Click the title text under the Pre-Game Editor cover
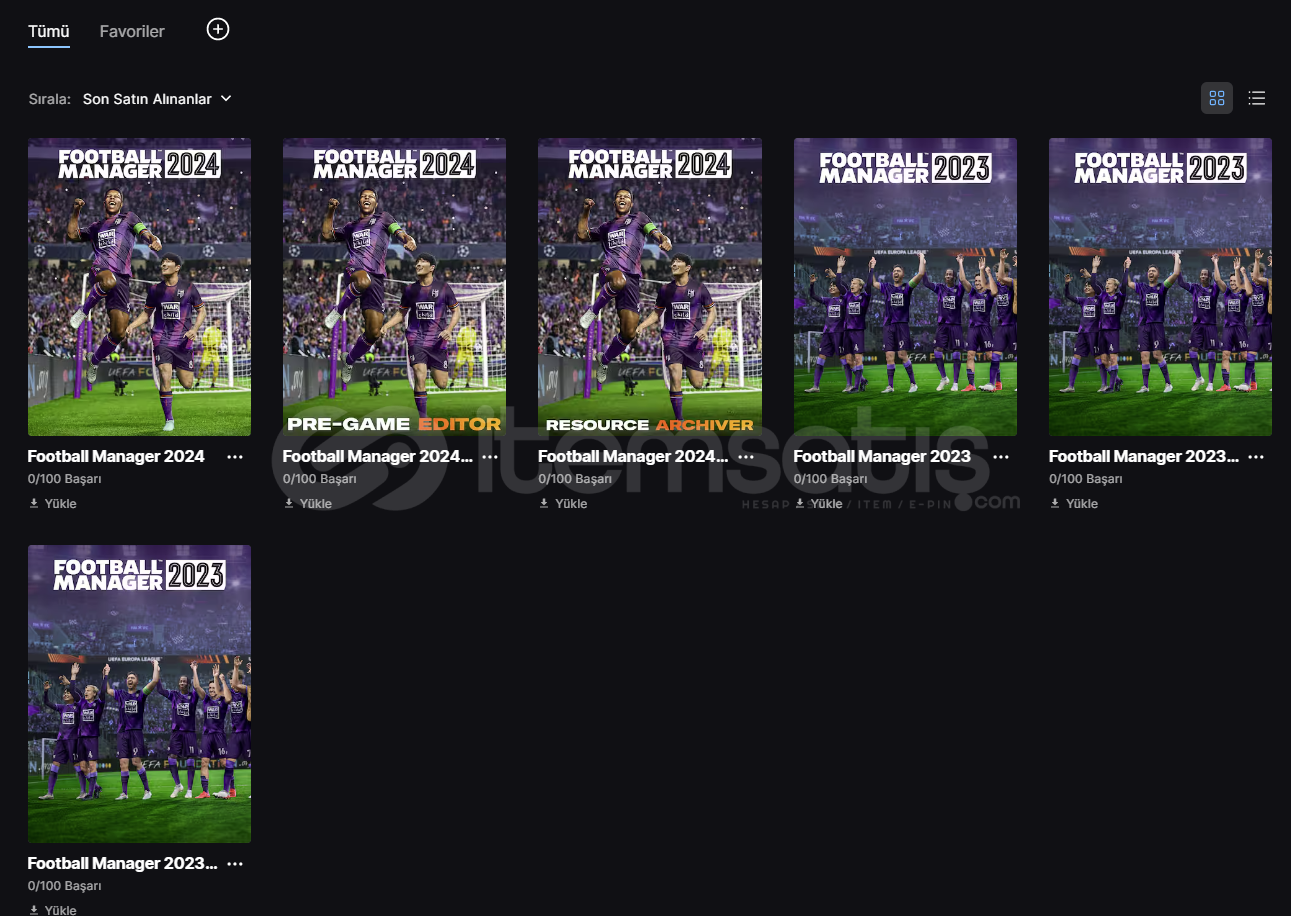 pyautogui.click(x=378, y=456)
